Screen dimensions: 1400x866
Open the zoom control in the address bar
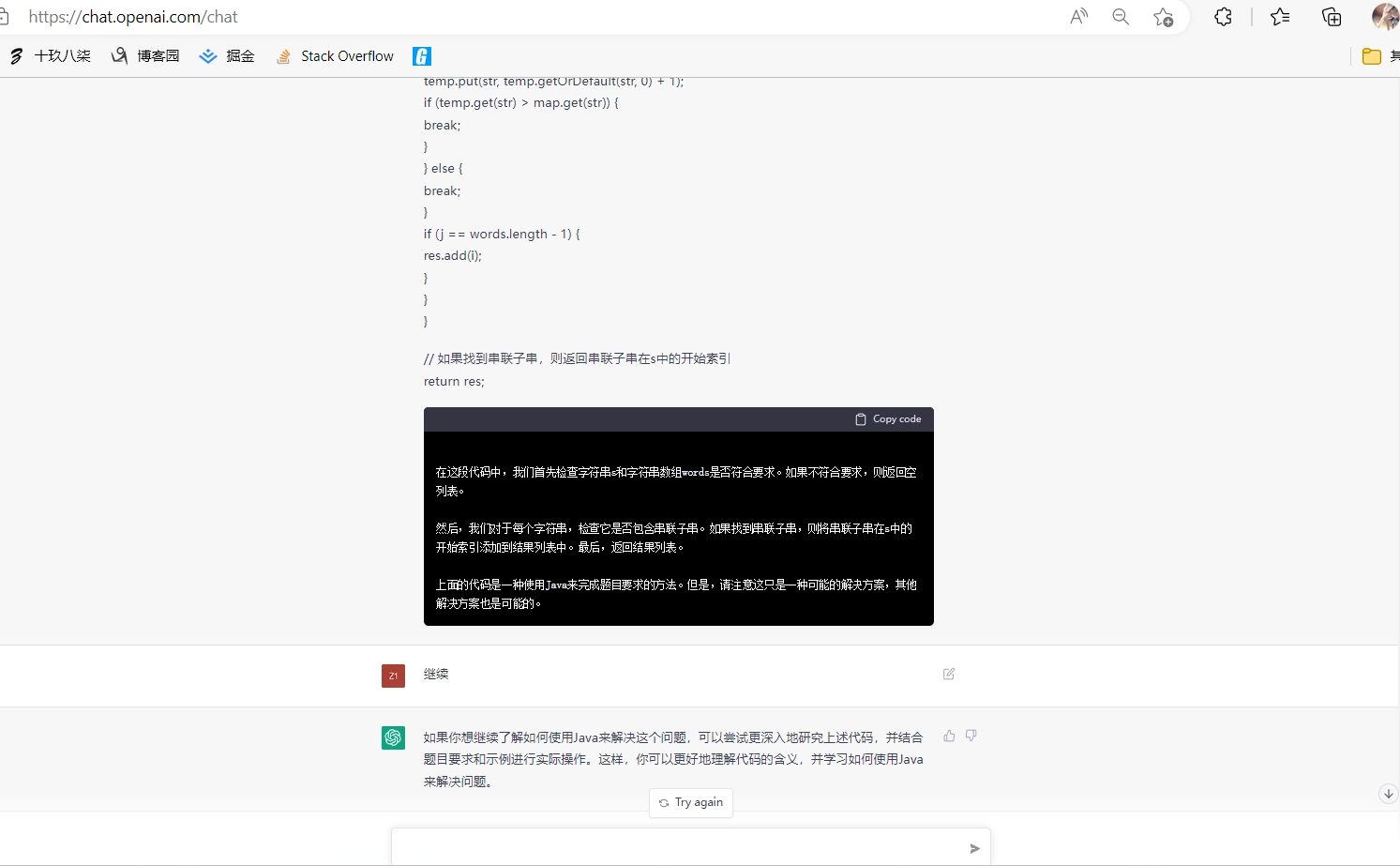click(x=1120, y=16)
